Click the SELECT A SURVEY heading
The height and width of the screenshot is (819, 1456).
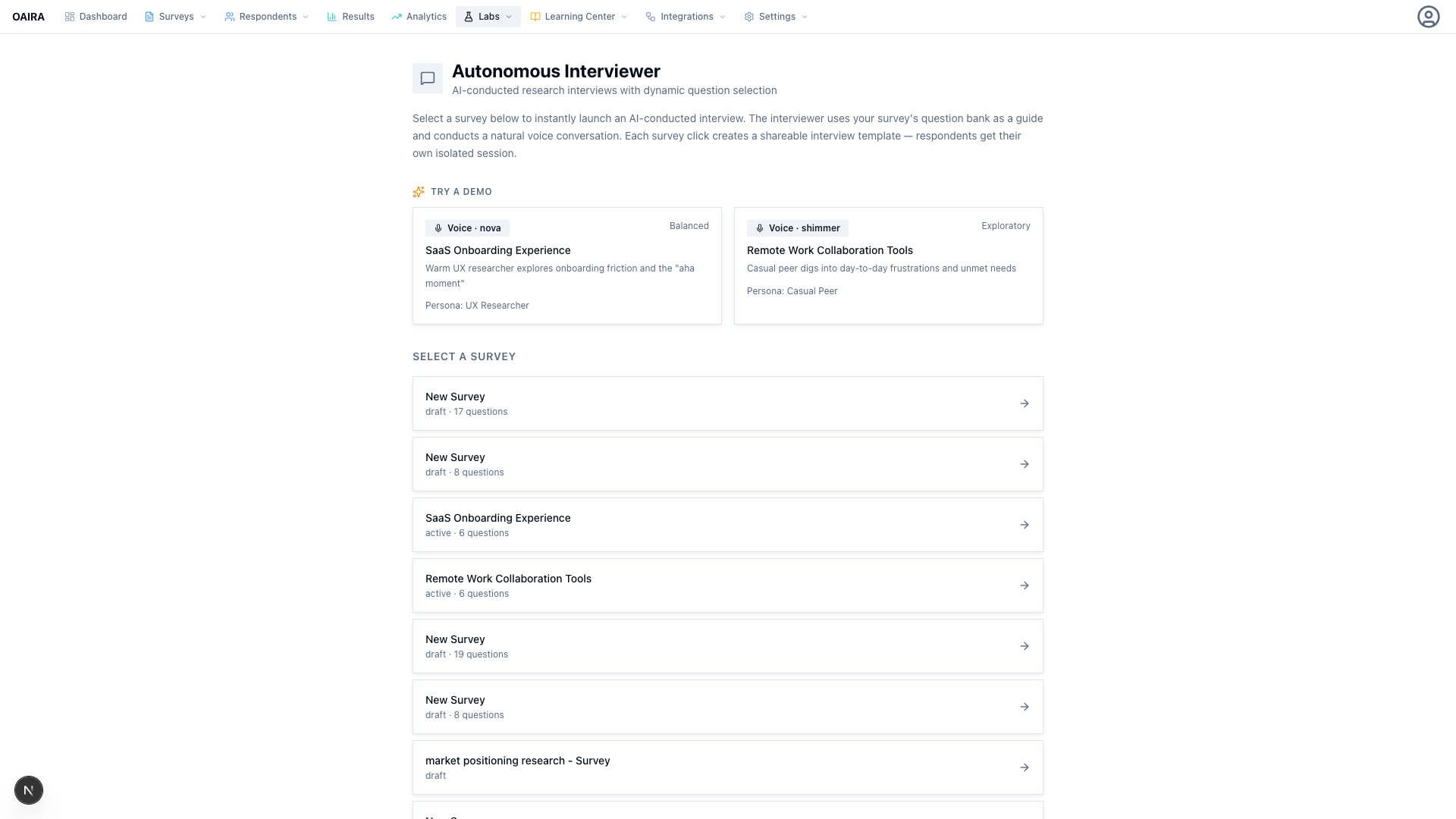[464, 356]
